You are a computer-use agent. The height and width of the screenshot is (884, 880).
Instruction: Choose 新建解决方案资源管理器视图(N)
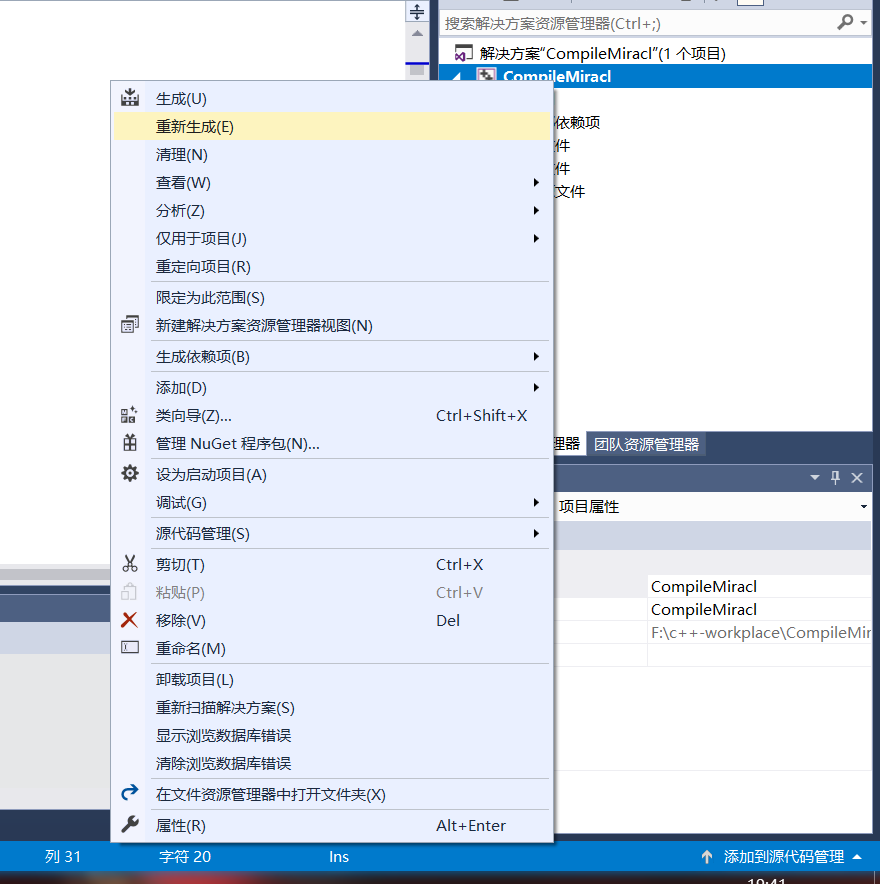point(331,326)
